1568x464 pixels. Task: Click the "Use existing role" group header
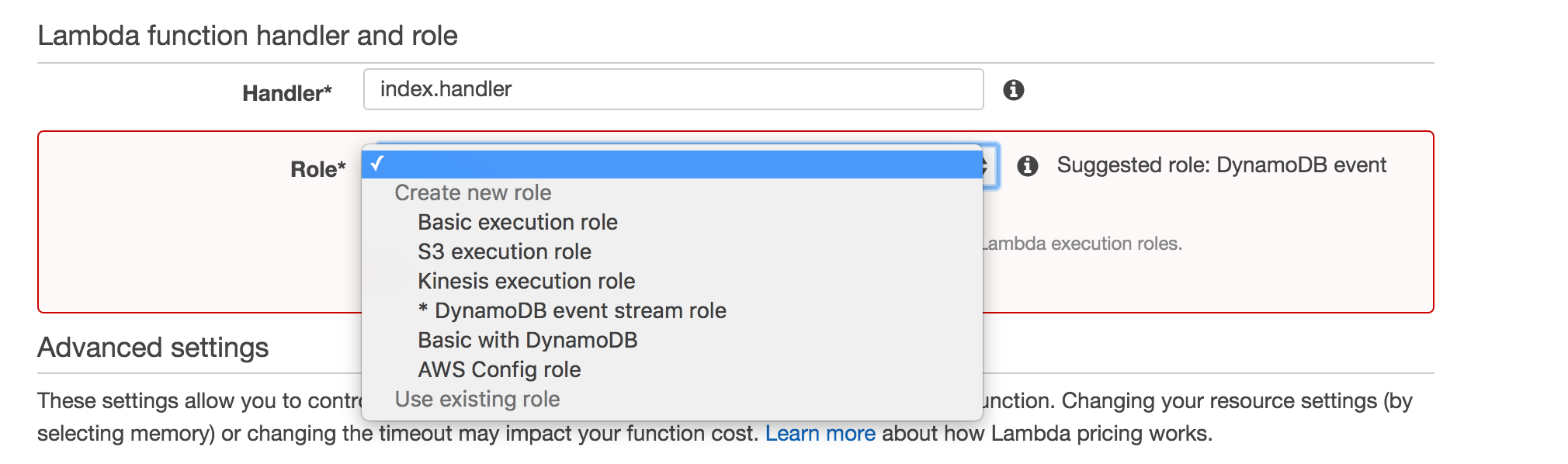tap(477, 400)
